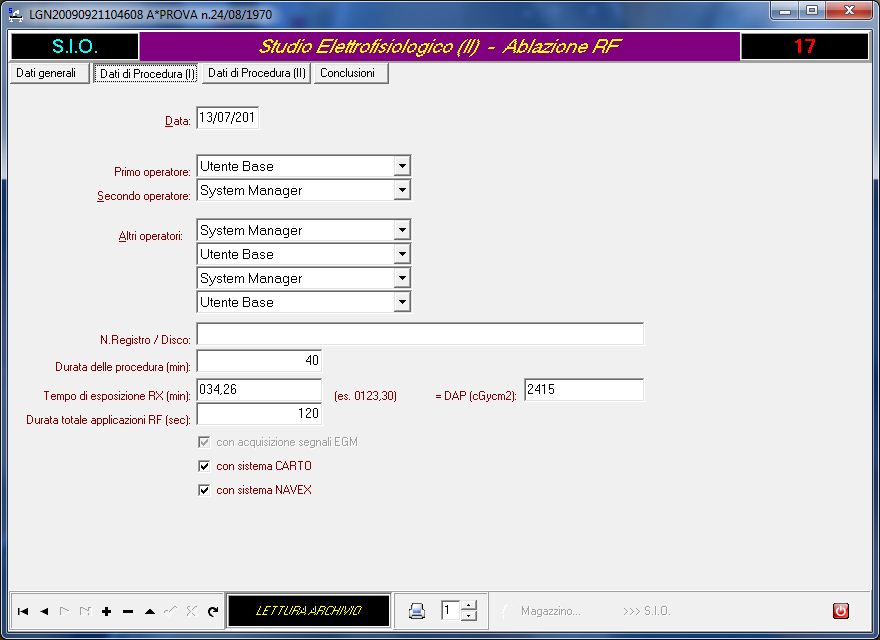Click the greyed next record arrow
880x640 pixels.
65,611
